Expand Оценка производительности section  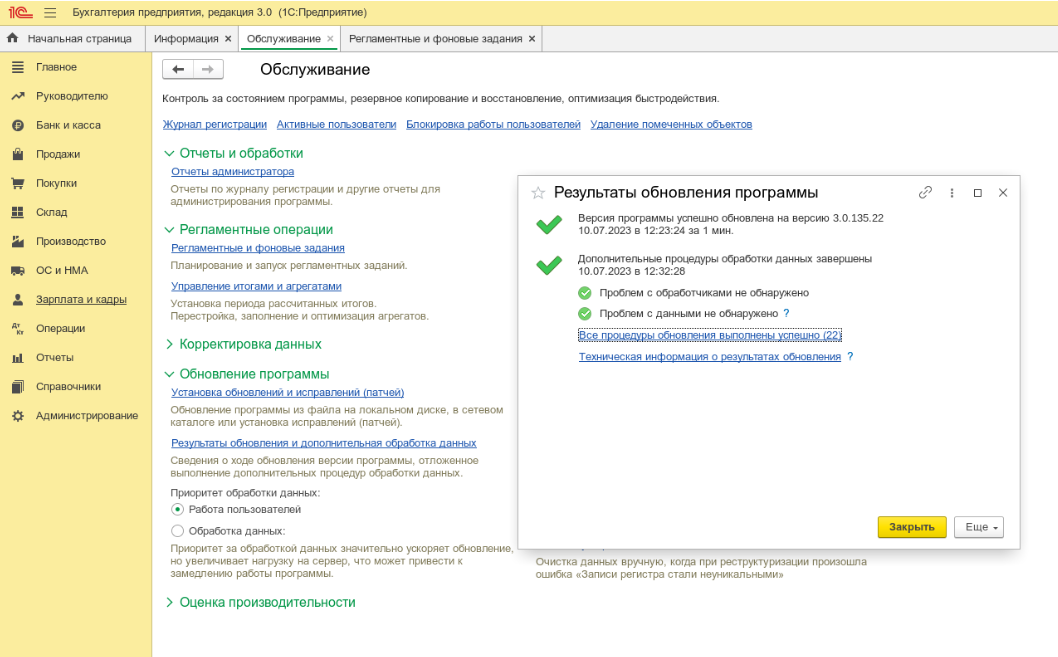point(169,602)
